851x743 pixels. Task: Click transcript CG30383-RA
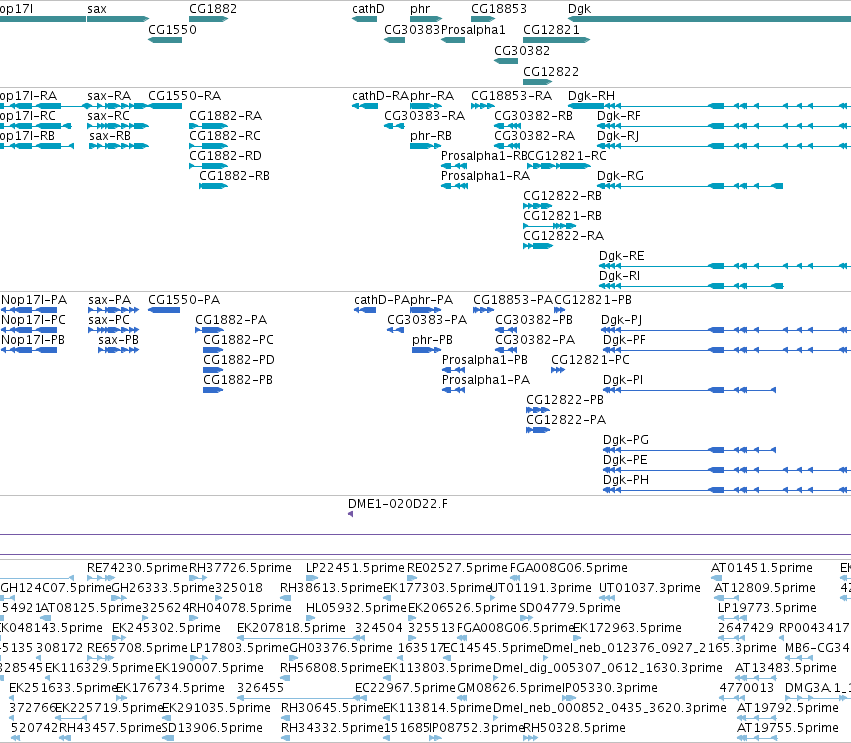pyautogui.click(x=424, y=116)
